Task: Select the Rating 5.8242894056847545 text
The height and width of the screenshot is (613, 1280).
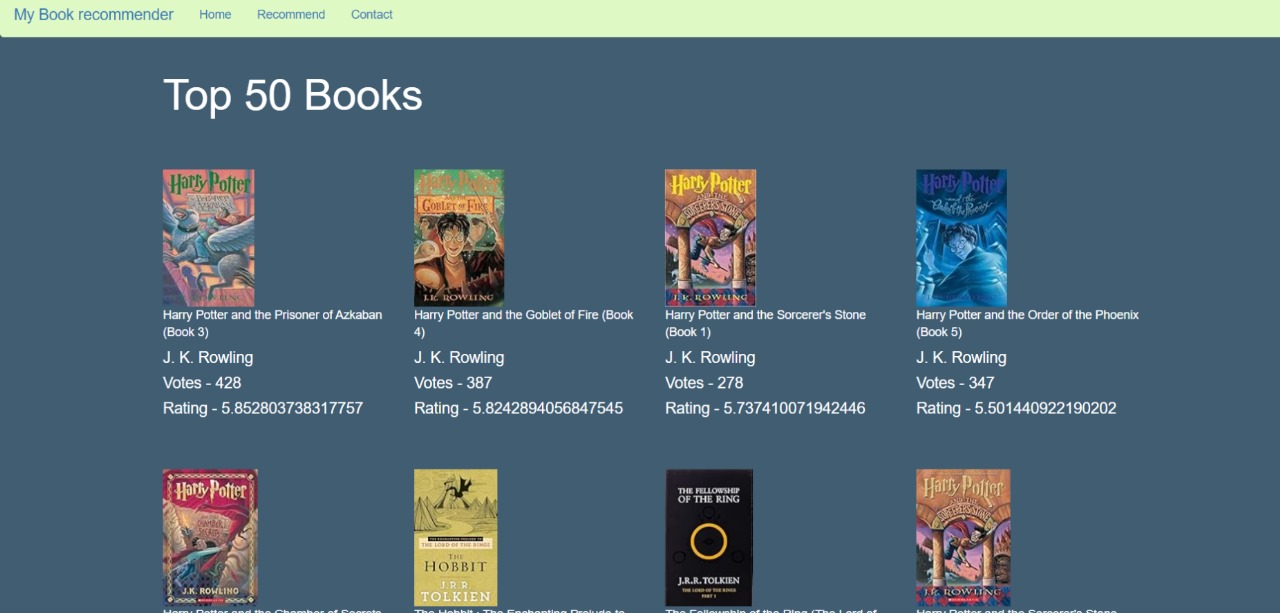Action: (518, 408)
